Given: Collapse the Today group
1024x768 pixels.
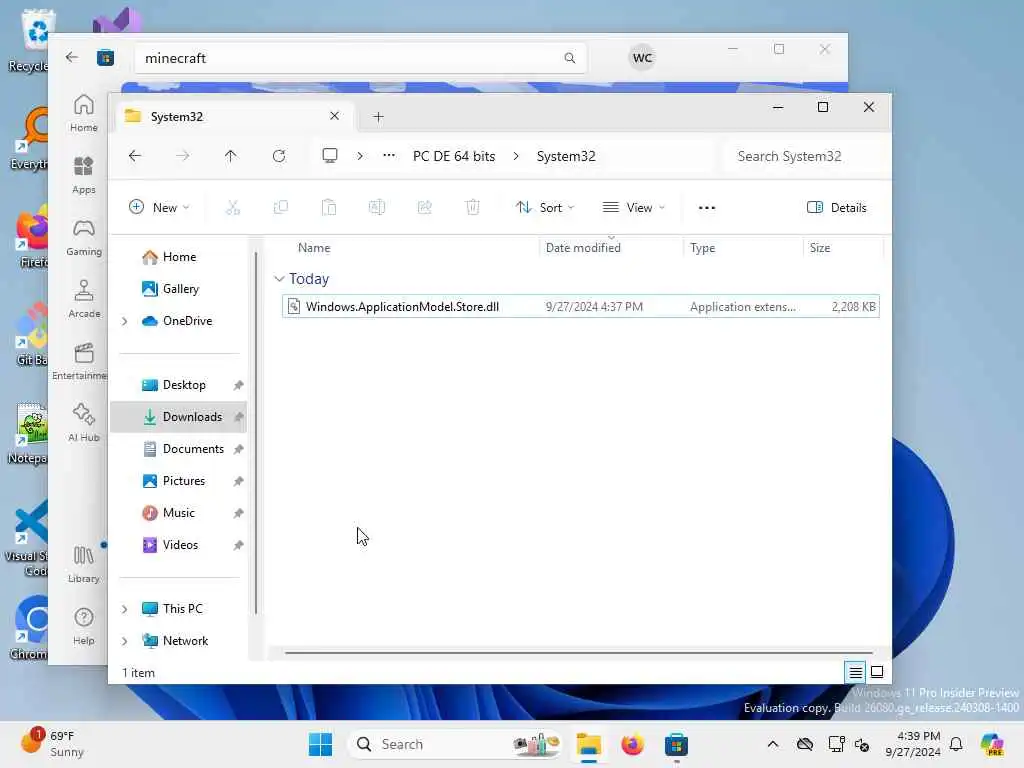Looking at the screenshot, I should [279, 279].
